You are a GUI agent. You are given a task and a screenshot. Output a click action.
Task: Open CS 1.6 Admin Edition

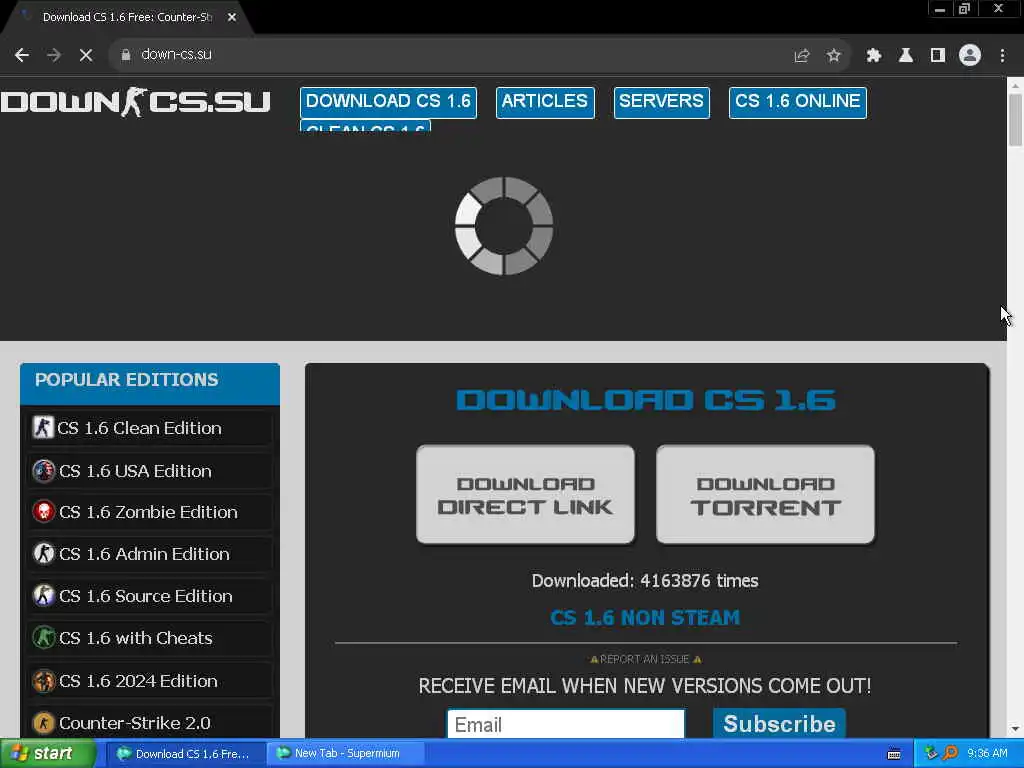pos(150,554)
